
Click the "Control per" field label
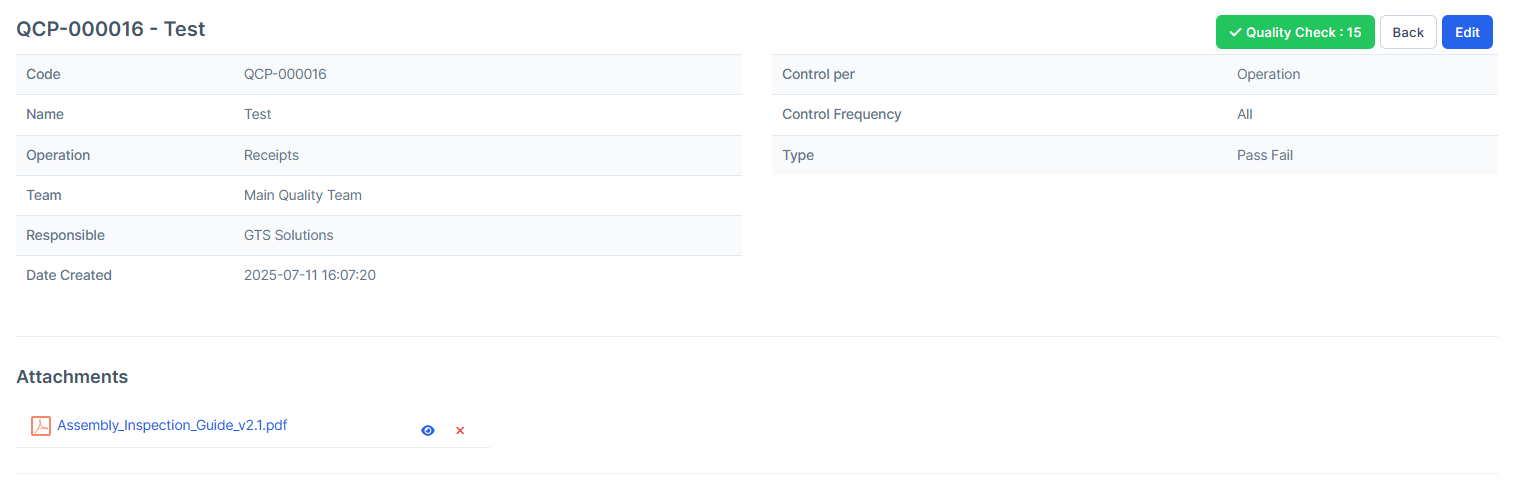click(818, 74)
